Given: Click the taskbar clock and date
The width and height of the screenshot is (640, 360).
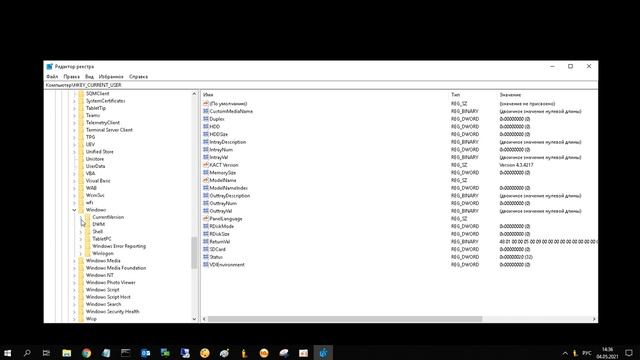Looking at the screenshot, I should (607, 353).
